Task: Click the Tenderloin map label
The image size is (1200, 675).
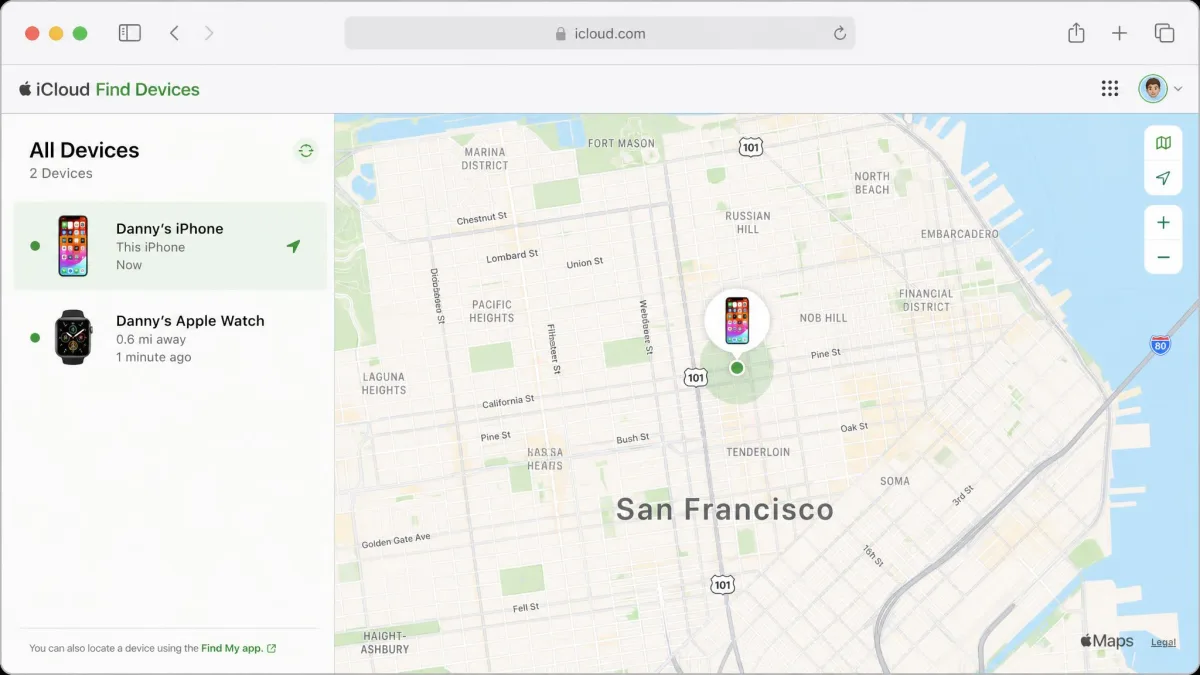Action: [758, 452]
